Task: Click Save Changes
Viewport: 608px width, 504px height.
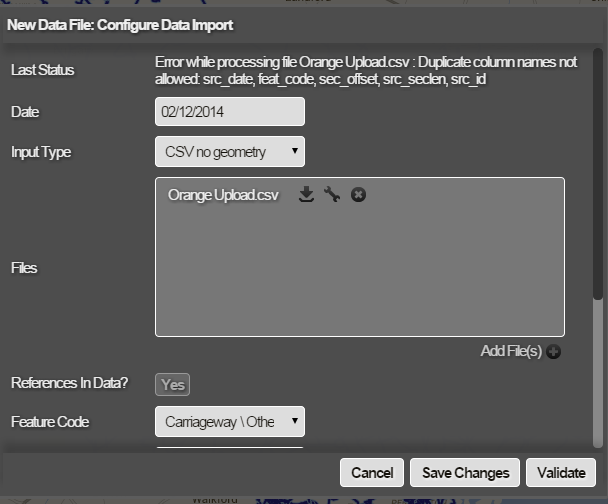Action: tap(466, 473)
